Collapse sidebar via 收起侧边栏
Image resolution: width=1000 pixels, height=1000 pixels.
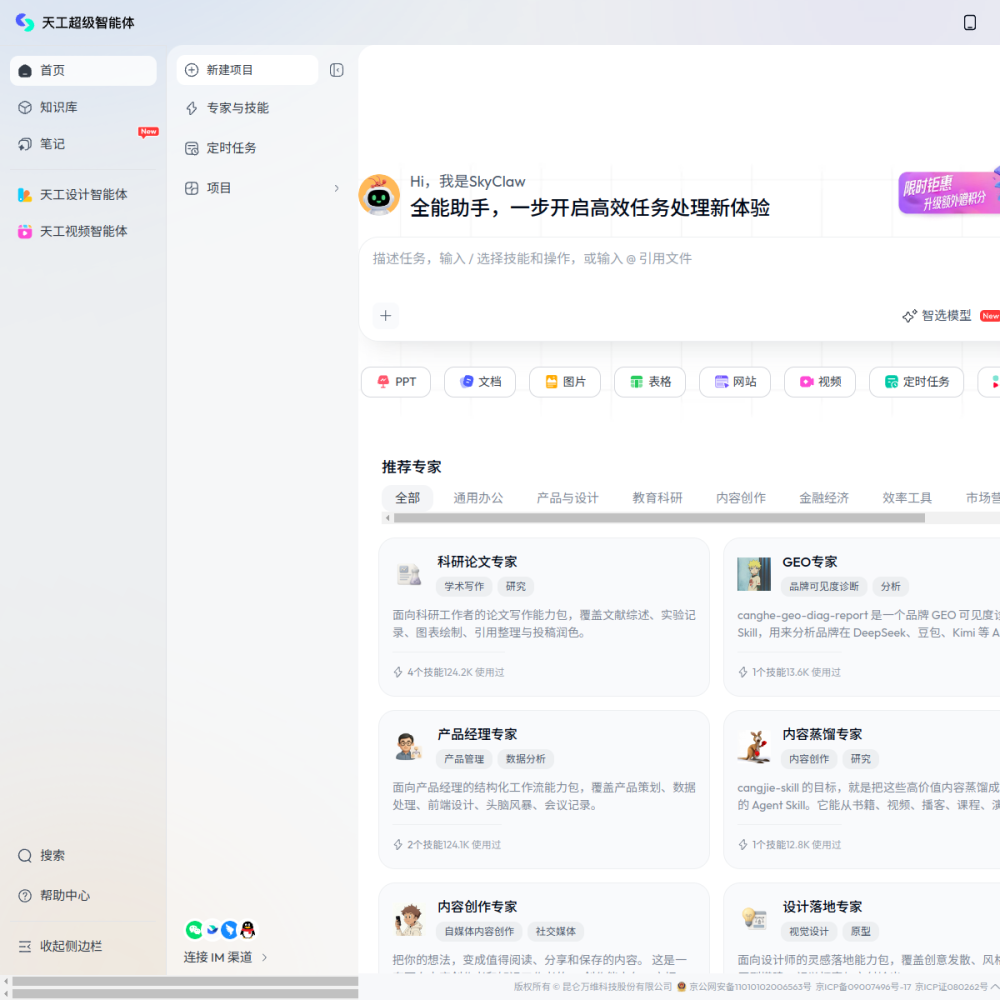click(x=83, y=946)
